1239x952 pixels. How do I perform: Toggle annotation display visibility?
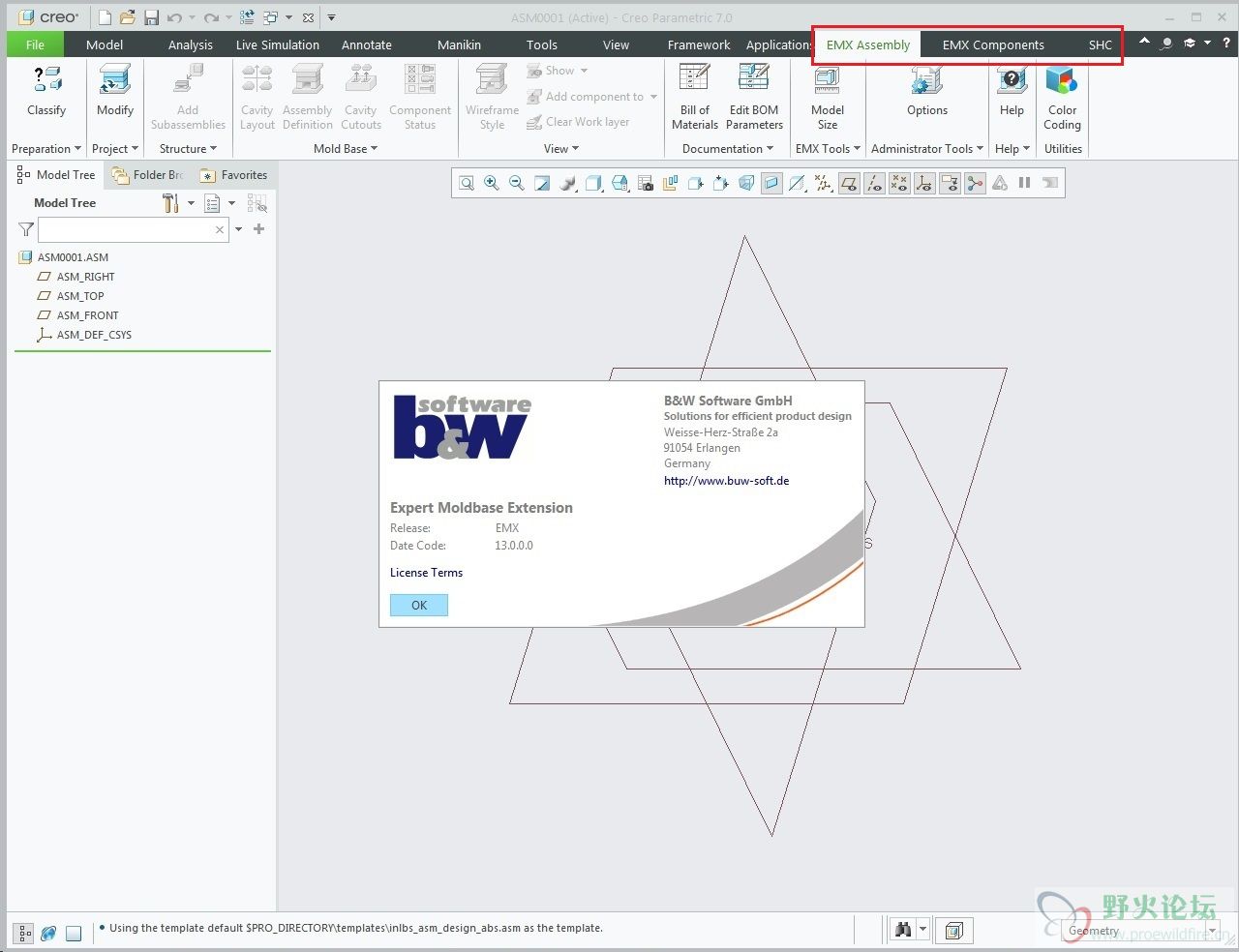pos(950,183)
